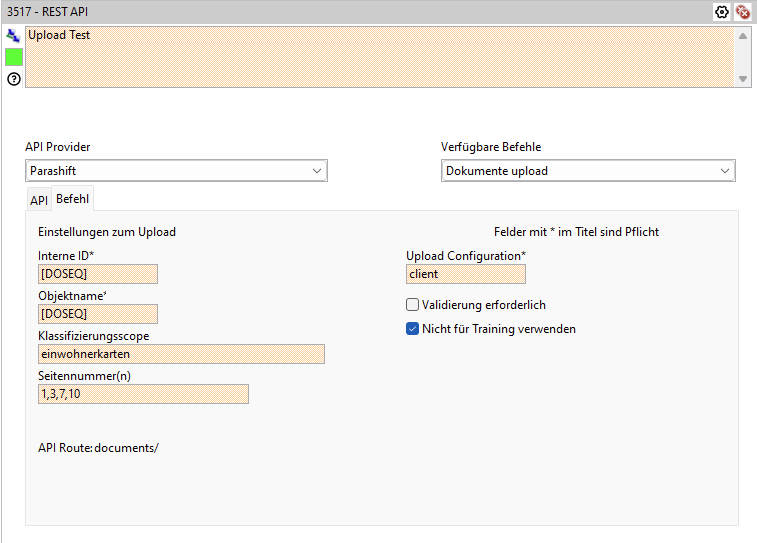This screenshot has width=757, height=543.
Task: Edit the Seitennummer(n) field
Action: click(x=143, y=394)
